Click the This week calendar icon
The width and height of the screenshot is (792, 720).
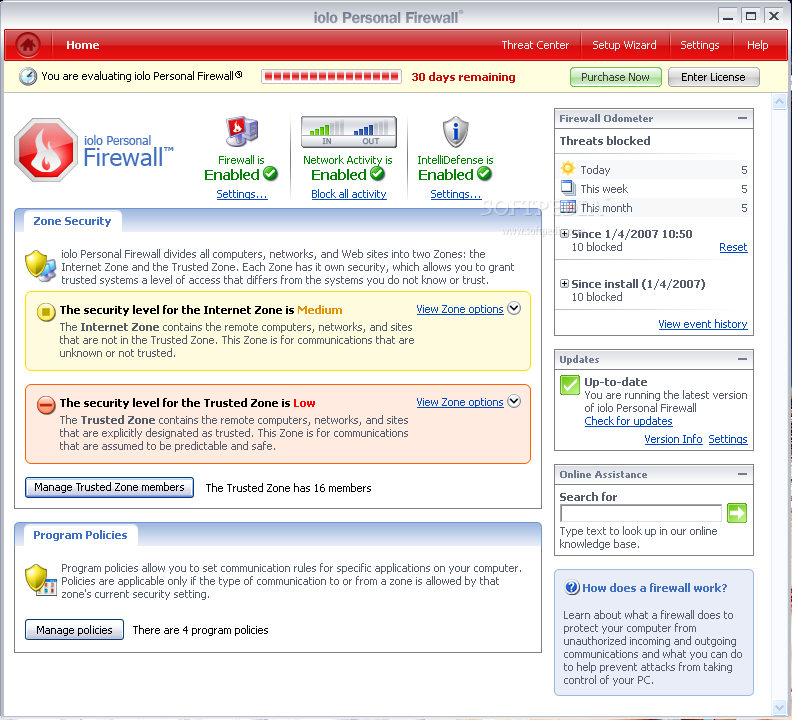[568, 187]
